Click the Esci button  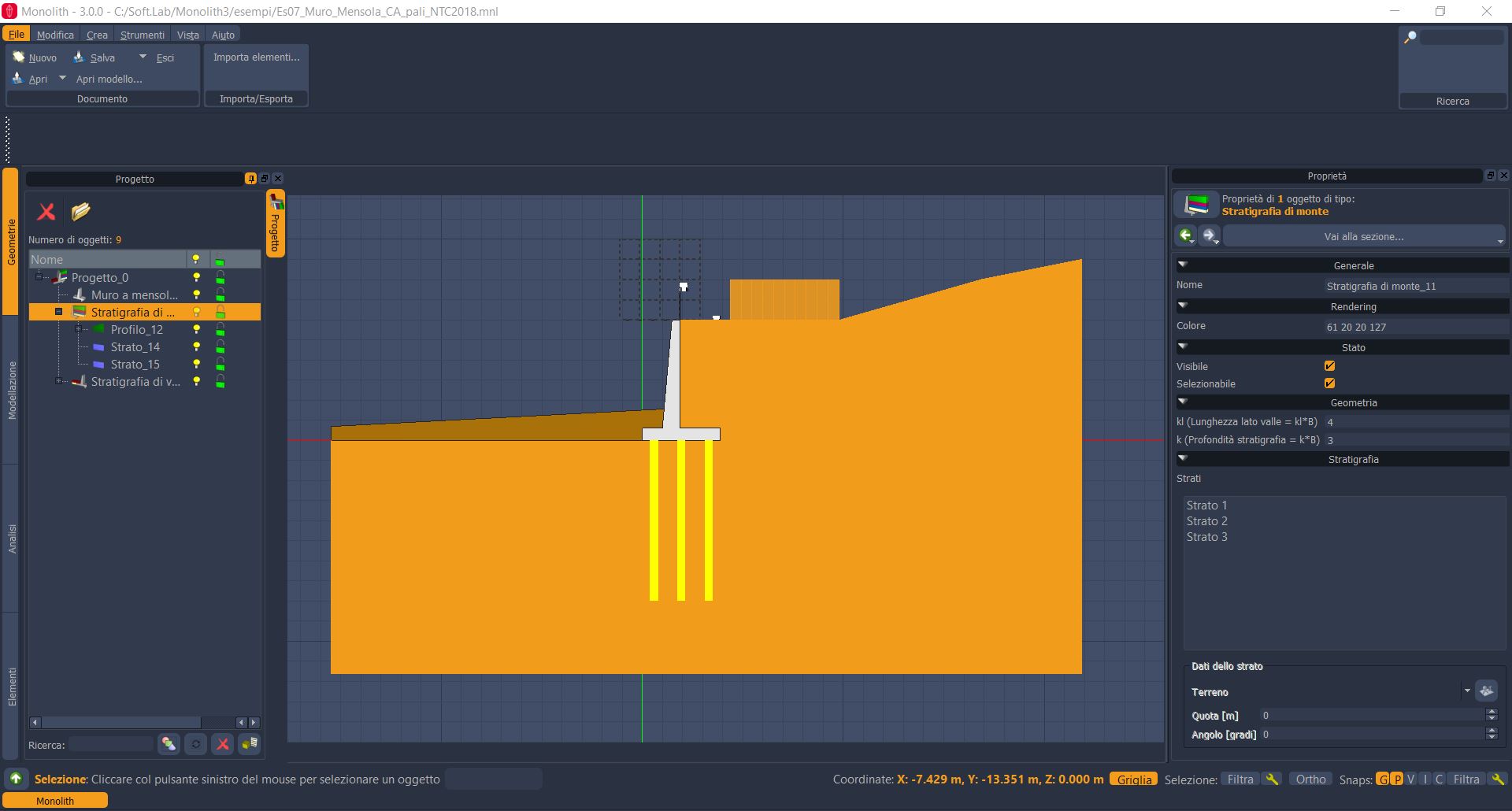tap(165, 57)
